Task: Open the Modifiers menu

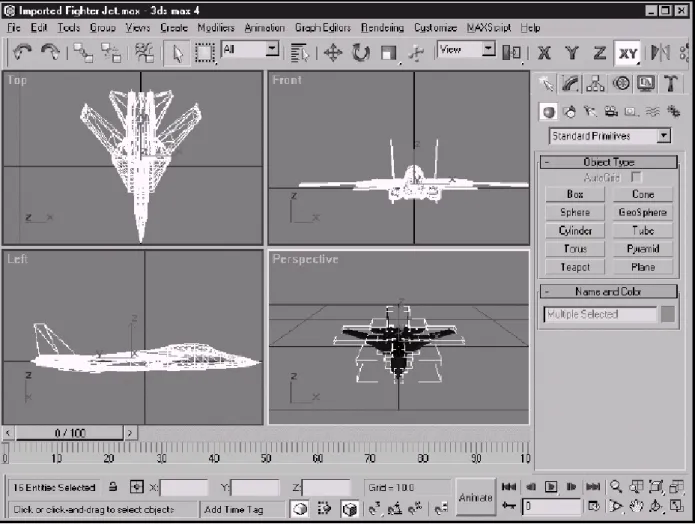Action: 216,27
